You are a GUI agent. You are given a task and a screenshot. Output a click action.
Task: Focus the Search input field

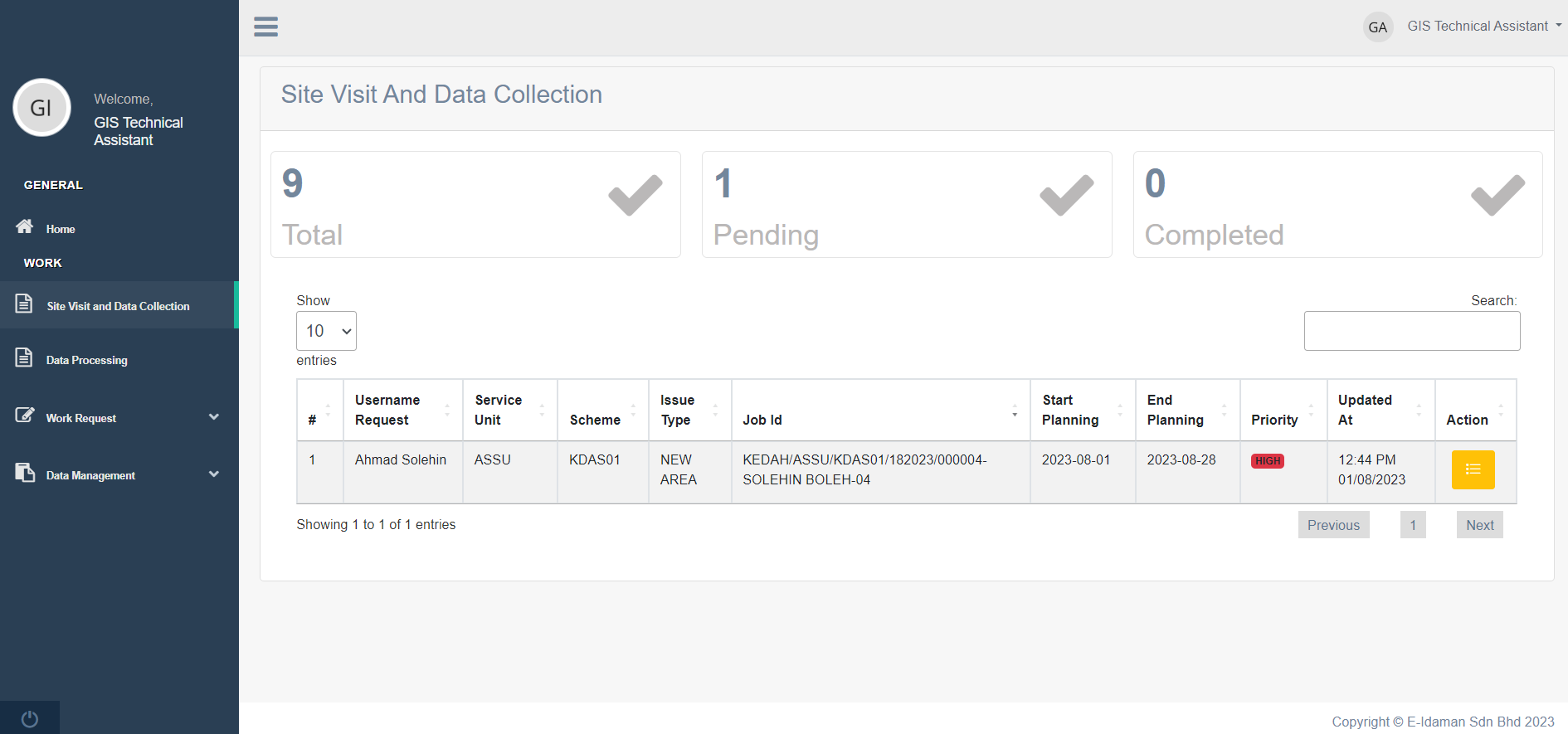(x=1411, y=331)
